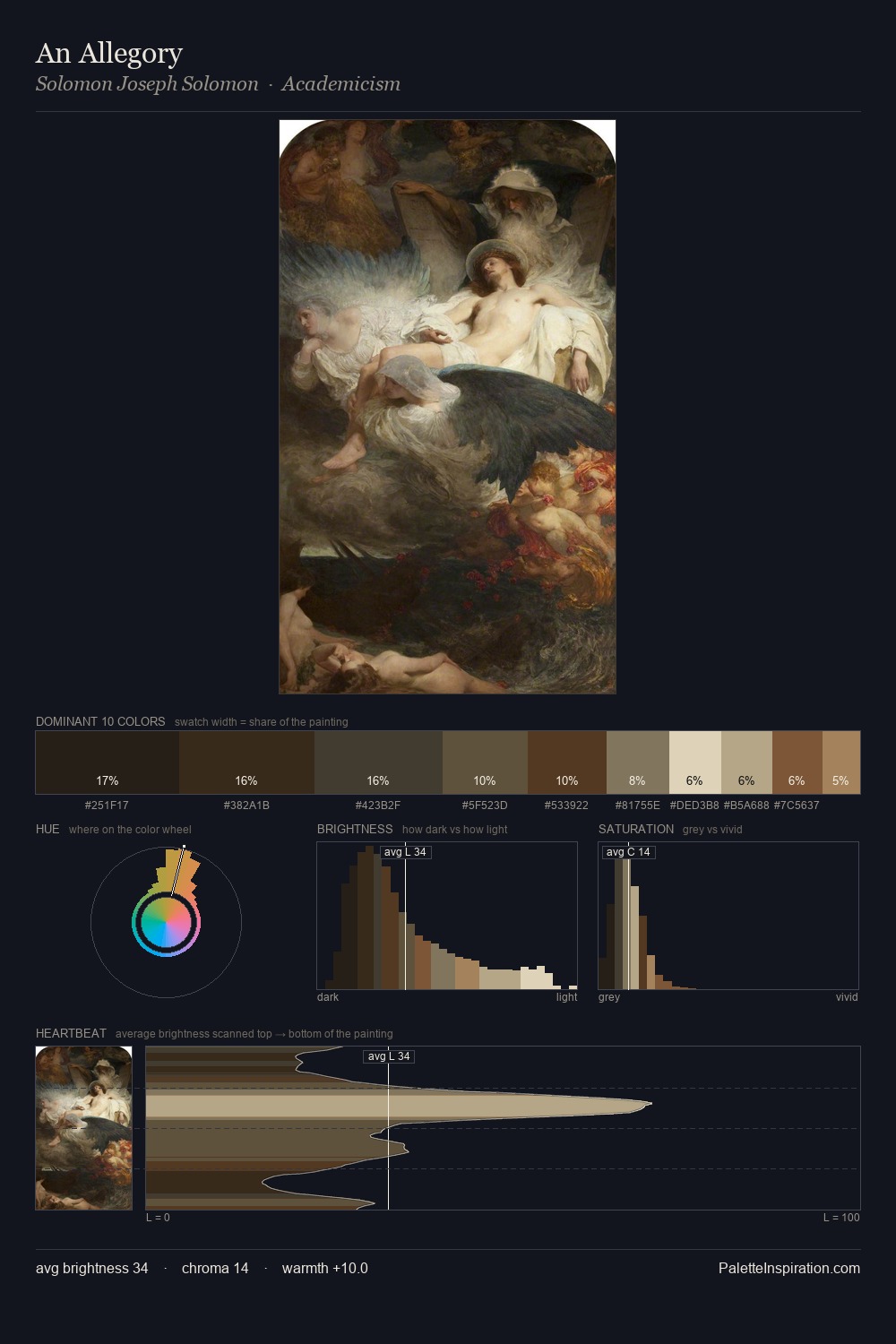Viewport: 896px width, 1344px height.
Task: Click hex code #5F523D
Action: [485, 806]
